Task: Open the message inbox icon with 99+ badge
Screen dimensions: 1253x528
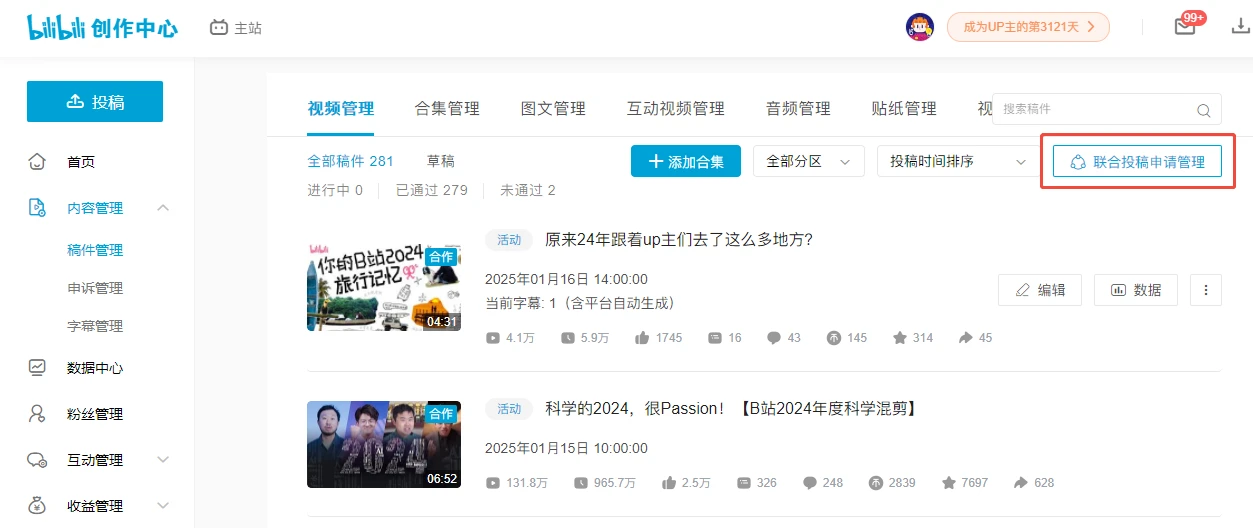Action: [x=1185, y=27]
